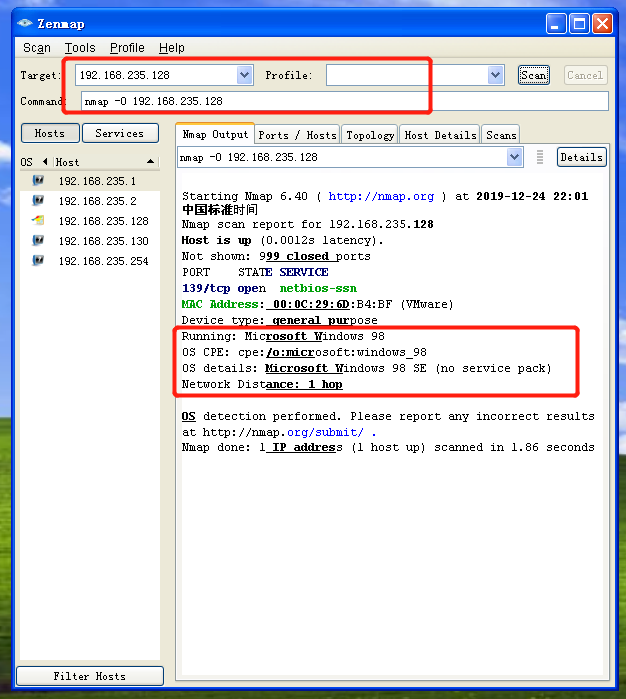
Task: Select host 192.168.235.130 in list
Action: click(x=90, y=241)
